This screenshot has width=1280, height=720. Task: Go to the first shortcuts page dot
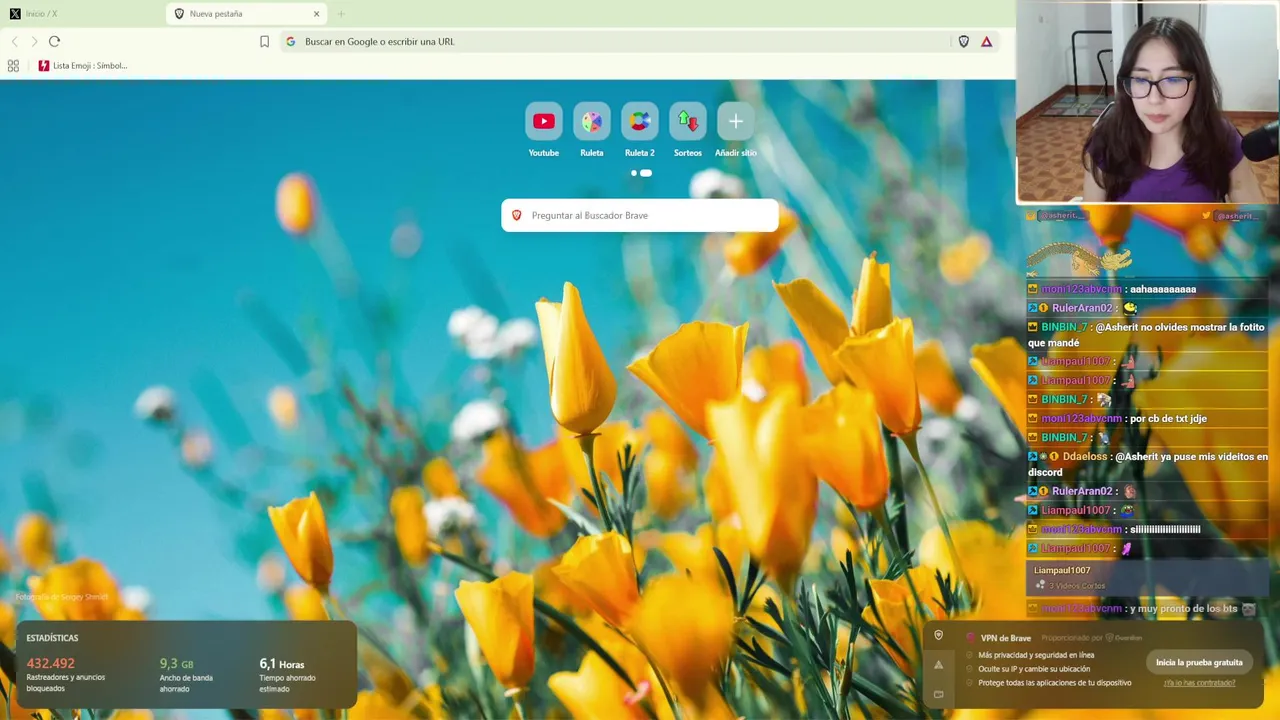pos(633,173)
